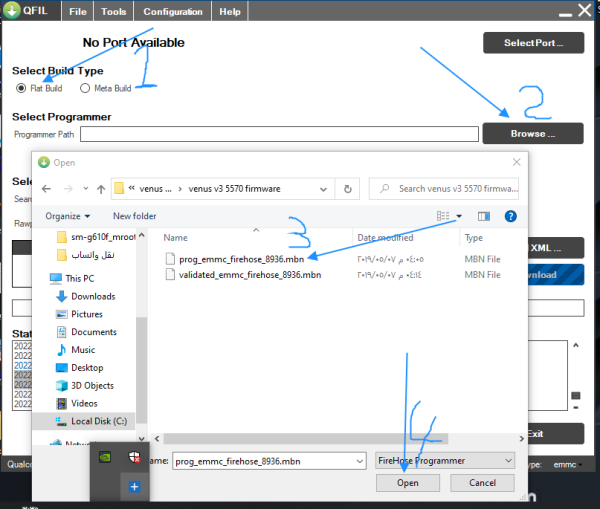Go back in the Open dialog

coord(46,189)
